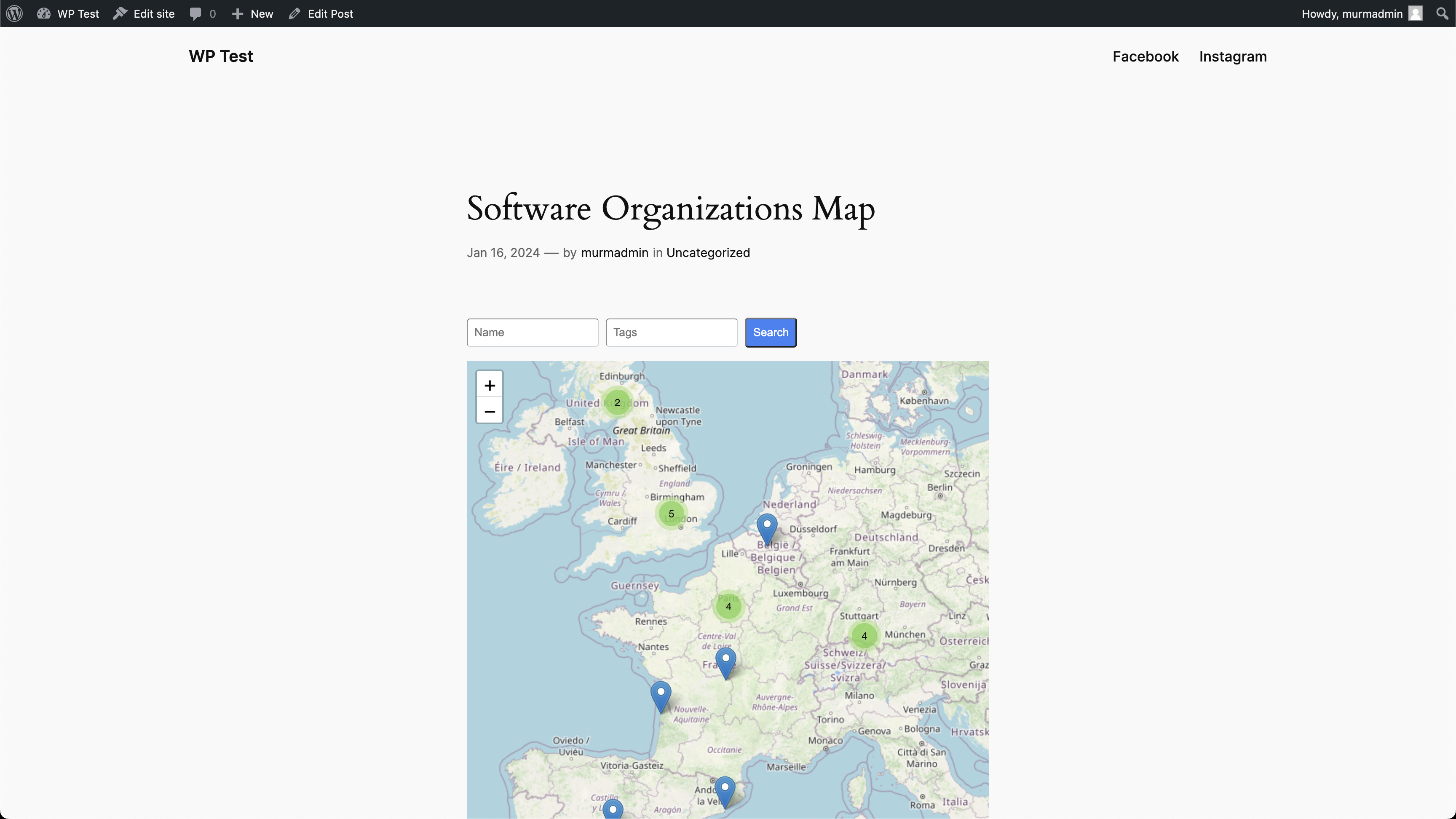Click the WordPress logo in admin bar
The width and height of the screenshot is (1456, 819).
tap(15, 13)
